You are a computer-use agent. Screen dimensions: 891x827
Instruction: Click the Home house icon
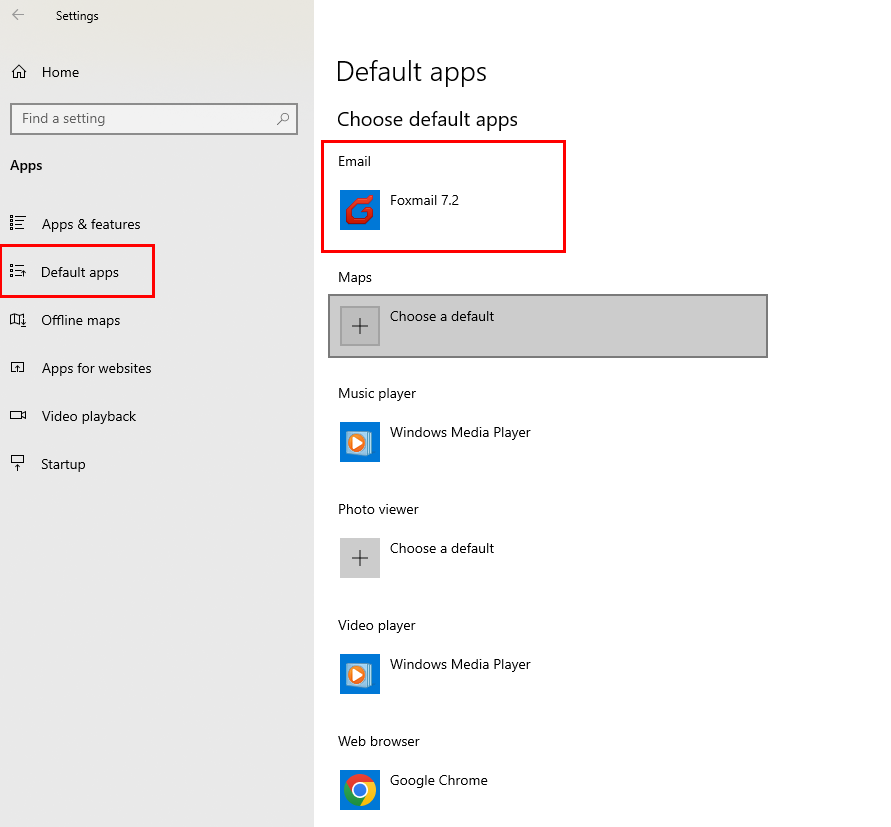click(x=19, y=72)
